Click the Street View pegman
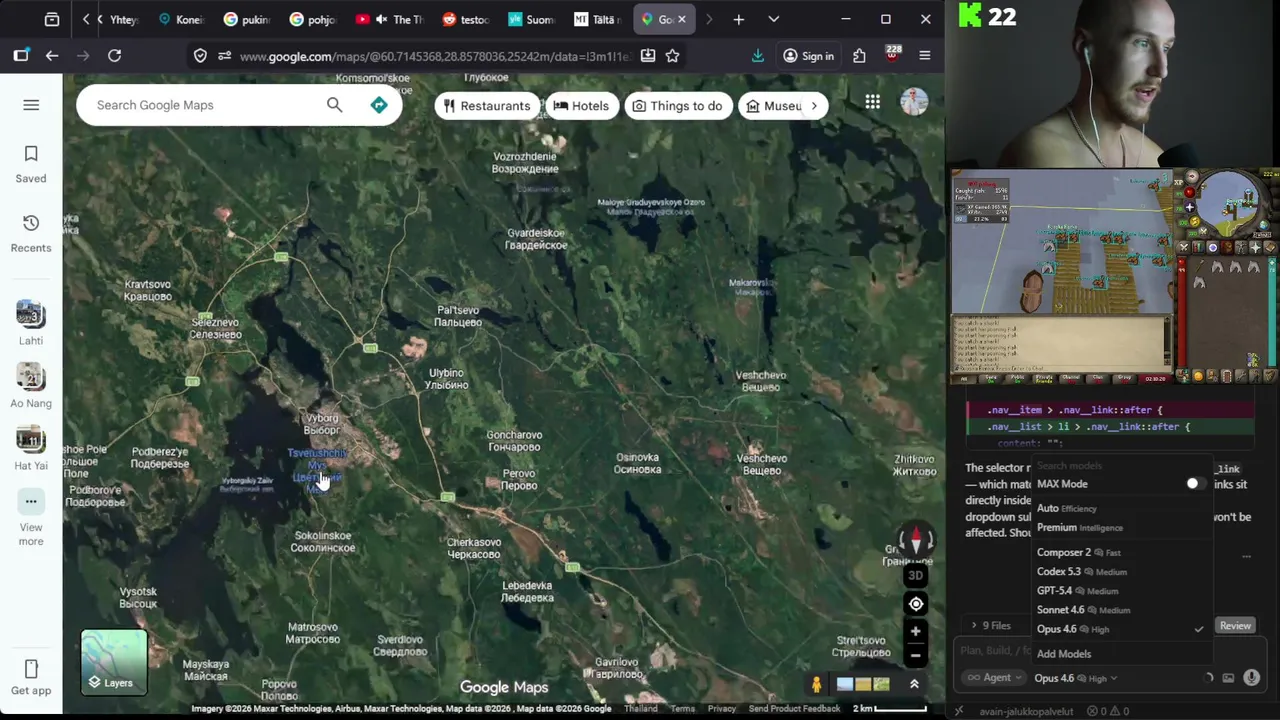The height and width of the screenshot is (720, 1280). click(817, 684)
